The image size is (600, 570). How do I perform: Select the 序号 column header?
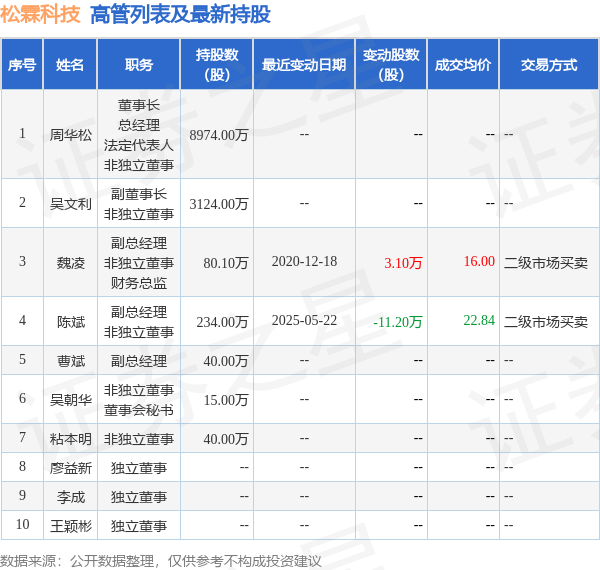pyautogui.click(x=22, y=65)
